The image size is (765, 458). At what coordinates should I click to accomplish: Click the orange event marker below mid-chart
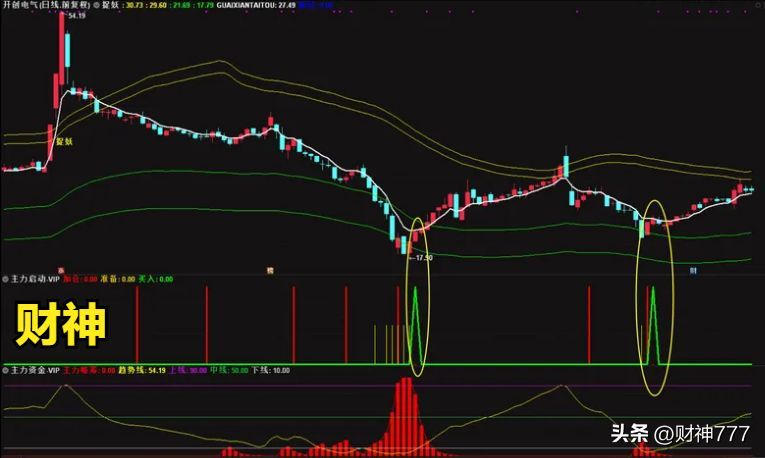click(x=269, y=270)
